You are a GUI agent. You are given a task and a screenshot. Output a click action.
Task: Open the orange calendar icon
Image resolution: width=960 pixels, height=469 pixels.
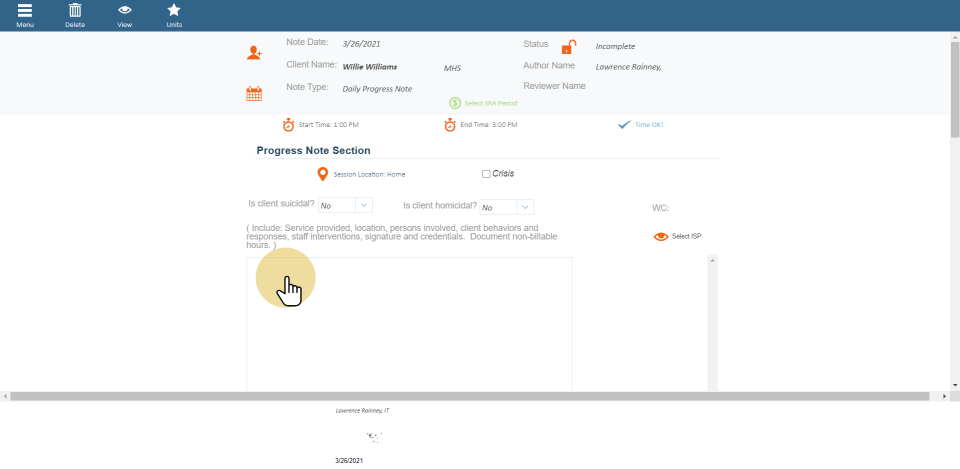(254, 94)
